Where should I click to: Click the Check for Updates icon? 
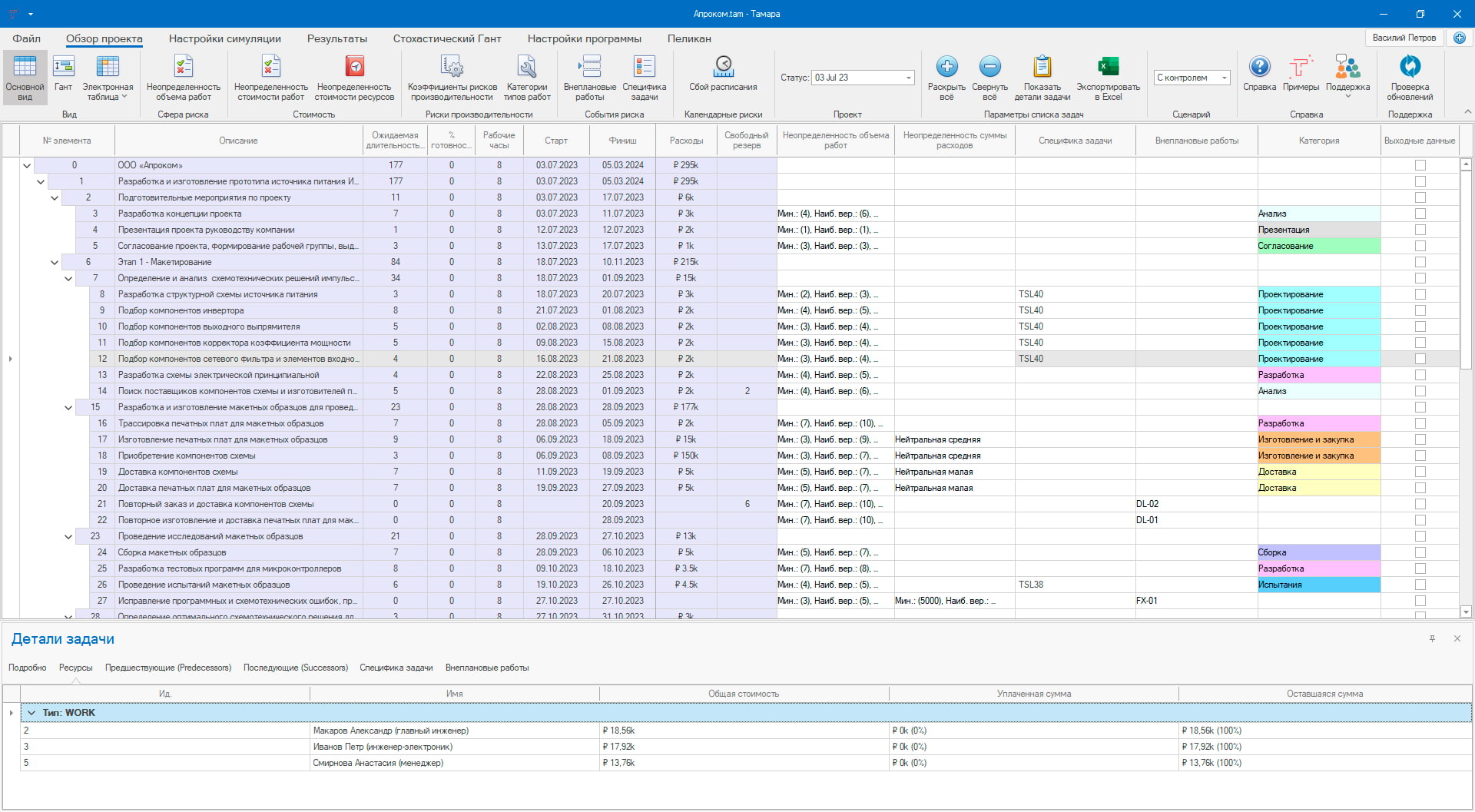1410,68
